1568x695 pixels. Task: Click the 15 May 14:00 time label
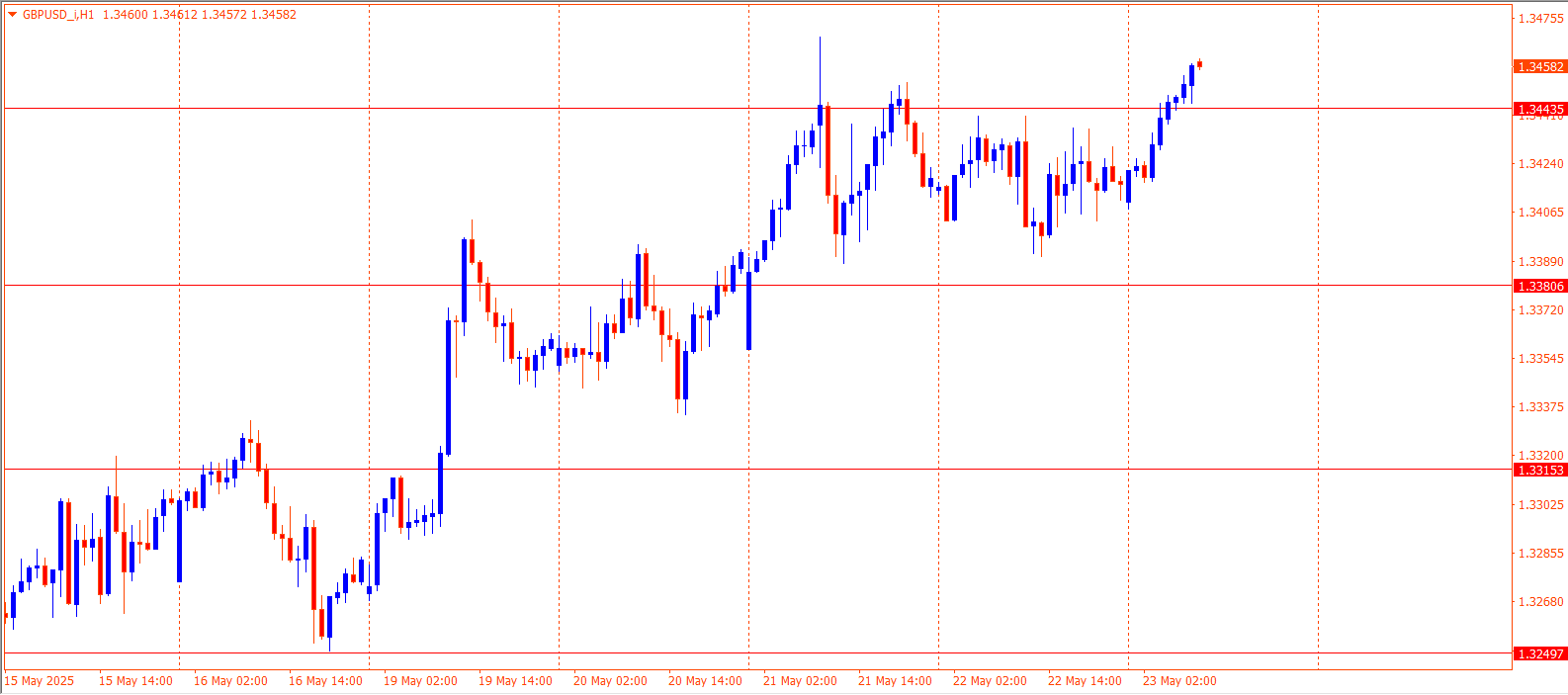[x=135, y=680]
